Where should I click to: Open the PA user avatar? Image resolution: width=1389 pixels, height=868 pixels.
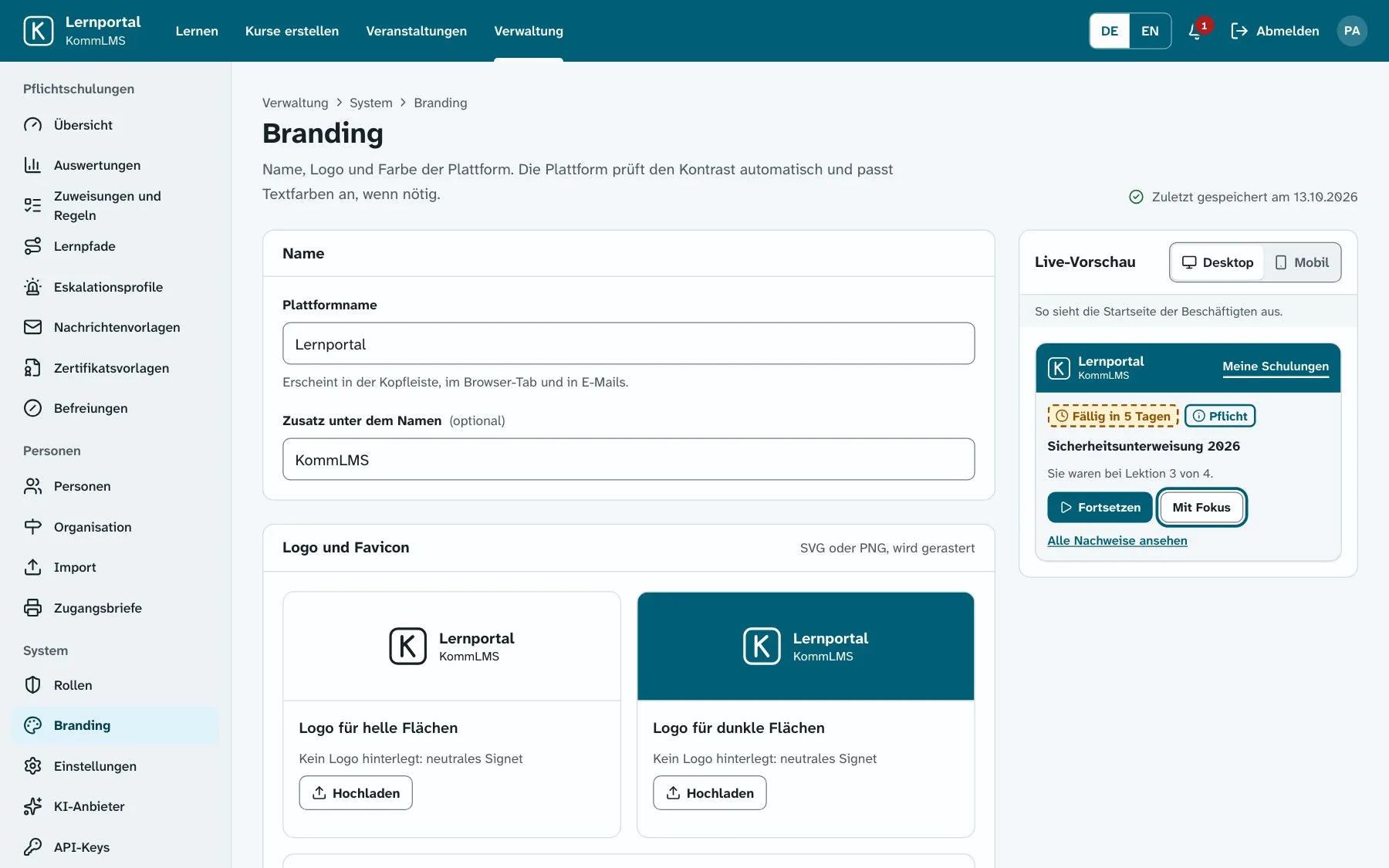[x=1352, y=31]
